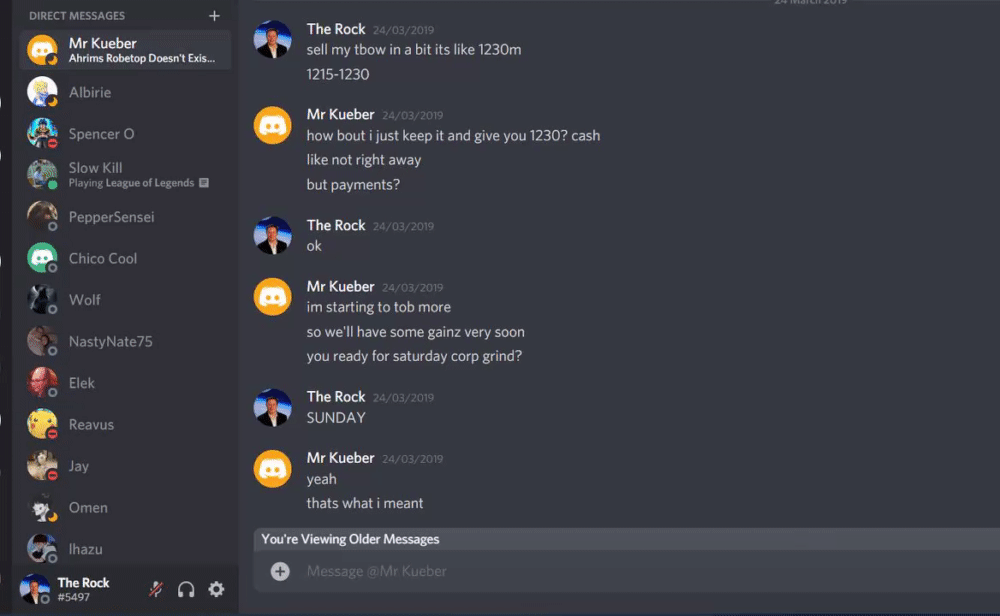Click Chico Cool's green avatar icon
This screenshot has width=1000, height=616.
(x=42, y=258)
